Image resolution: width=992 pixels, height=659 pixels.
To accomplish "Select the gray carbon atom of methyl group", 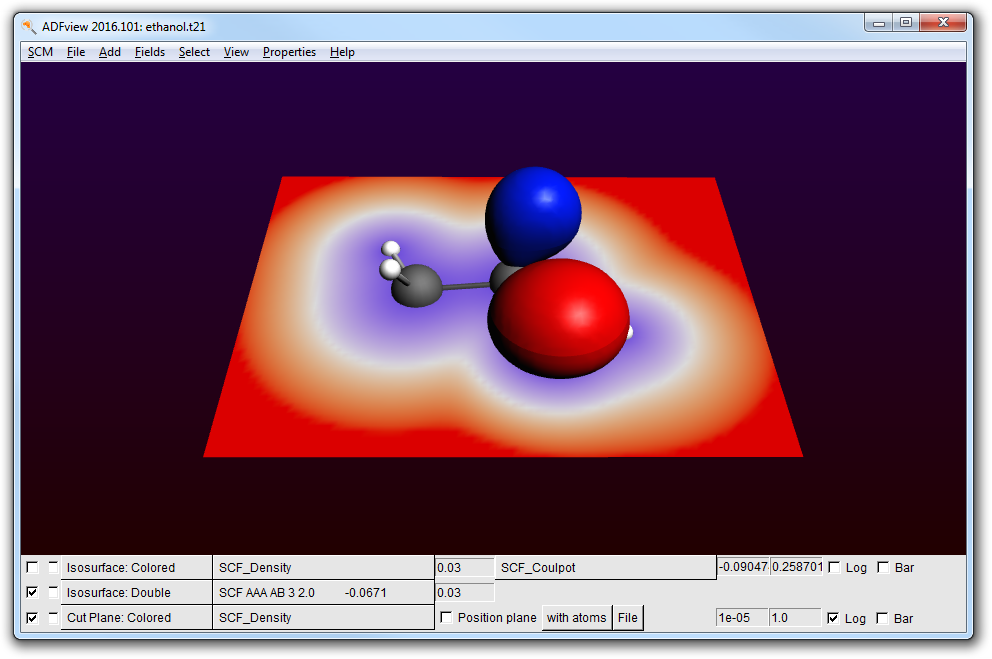I will [416, 286].
